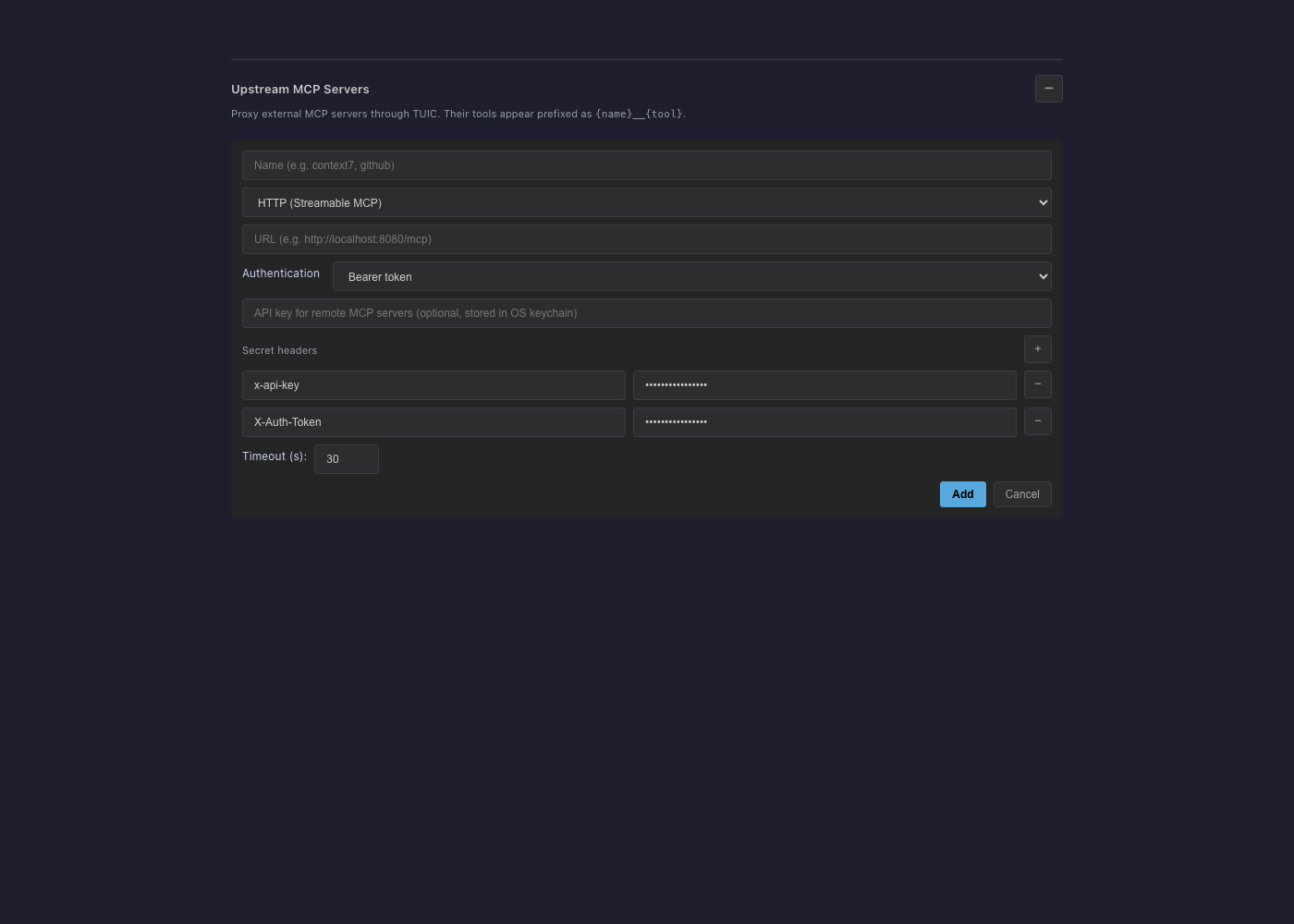The image size is (1294, 924).
Task: Open the Bearer token authentication dropdown
Action: point(691,276)
